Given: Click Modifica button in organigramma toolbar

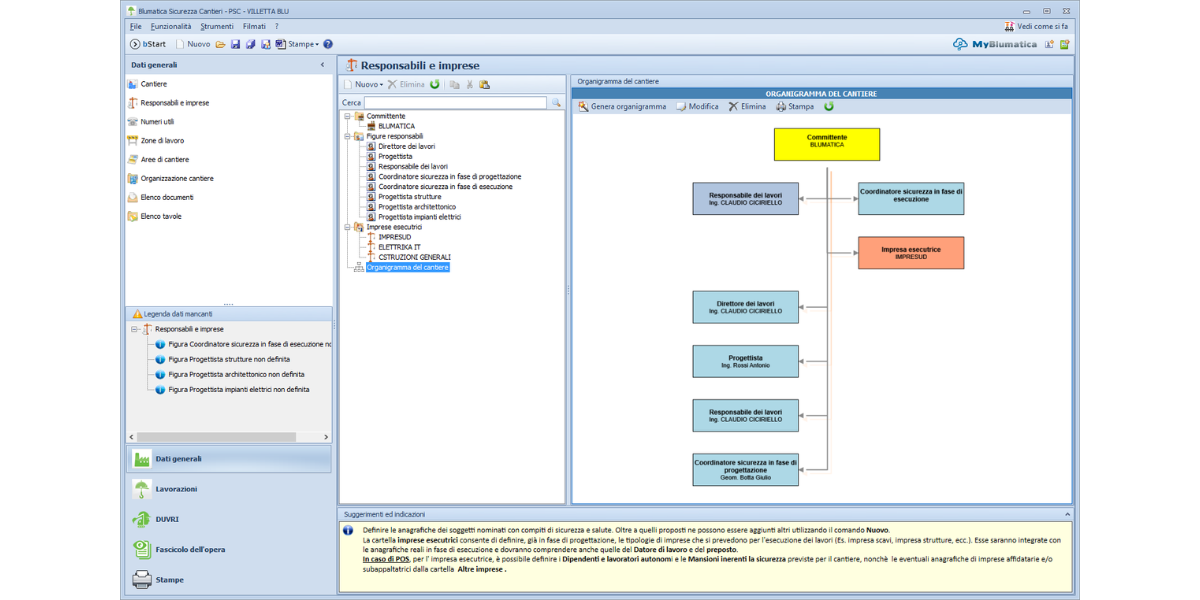Looking at the screenshot, I should click(696, 106).
